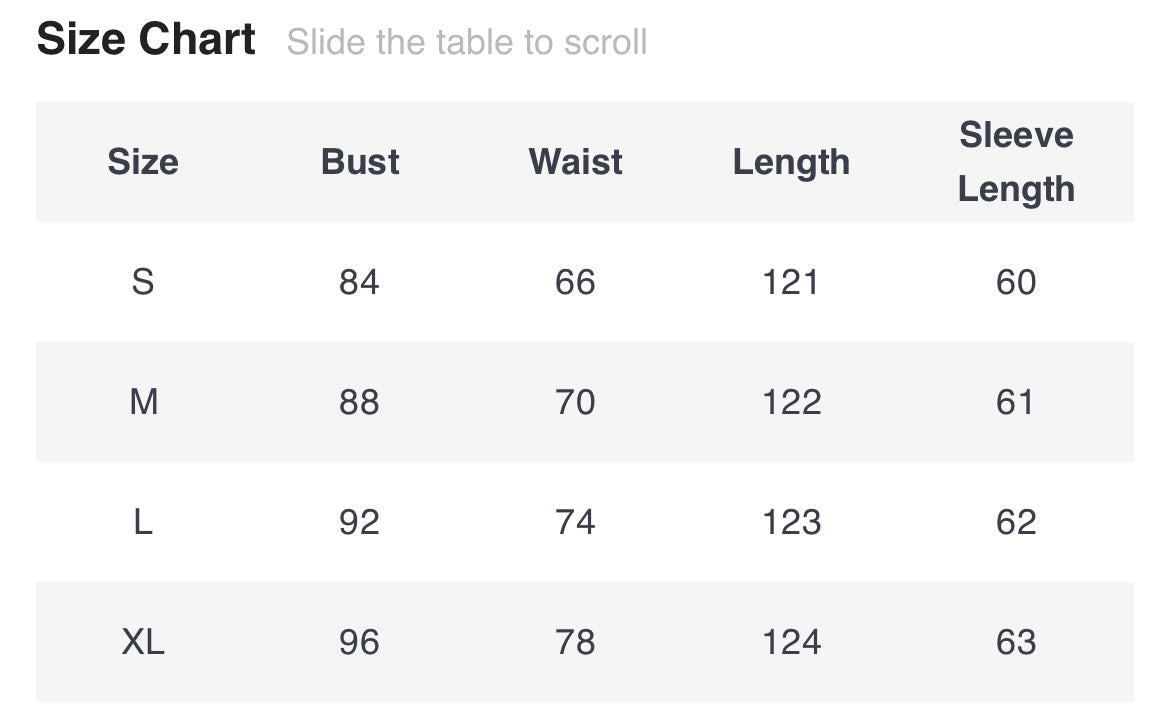Select bust value 92 in L row
The height and width of the screenshot is (721, 1170).
coord(359,522)
